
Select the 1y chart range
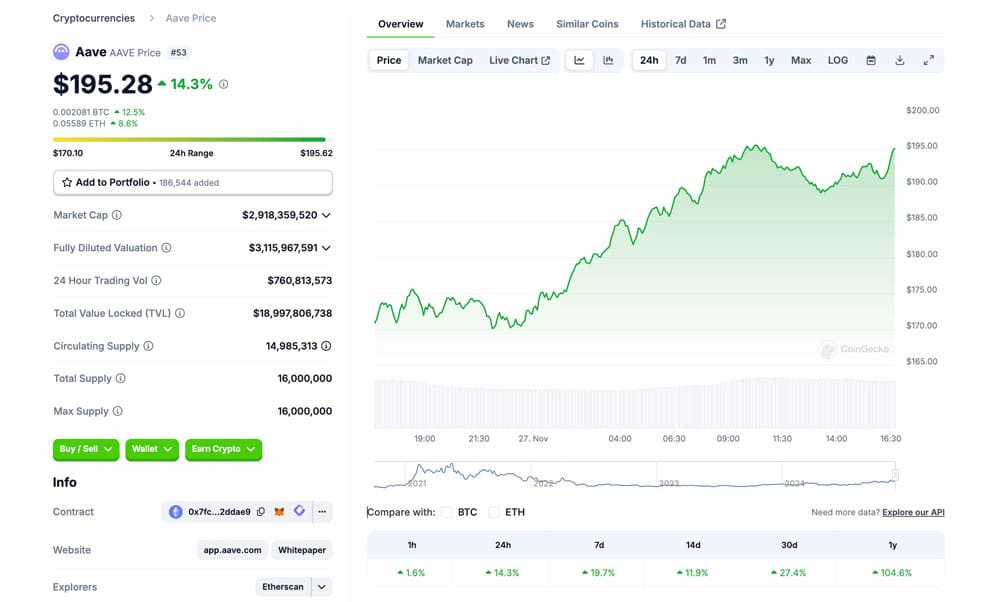point(769,60)
